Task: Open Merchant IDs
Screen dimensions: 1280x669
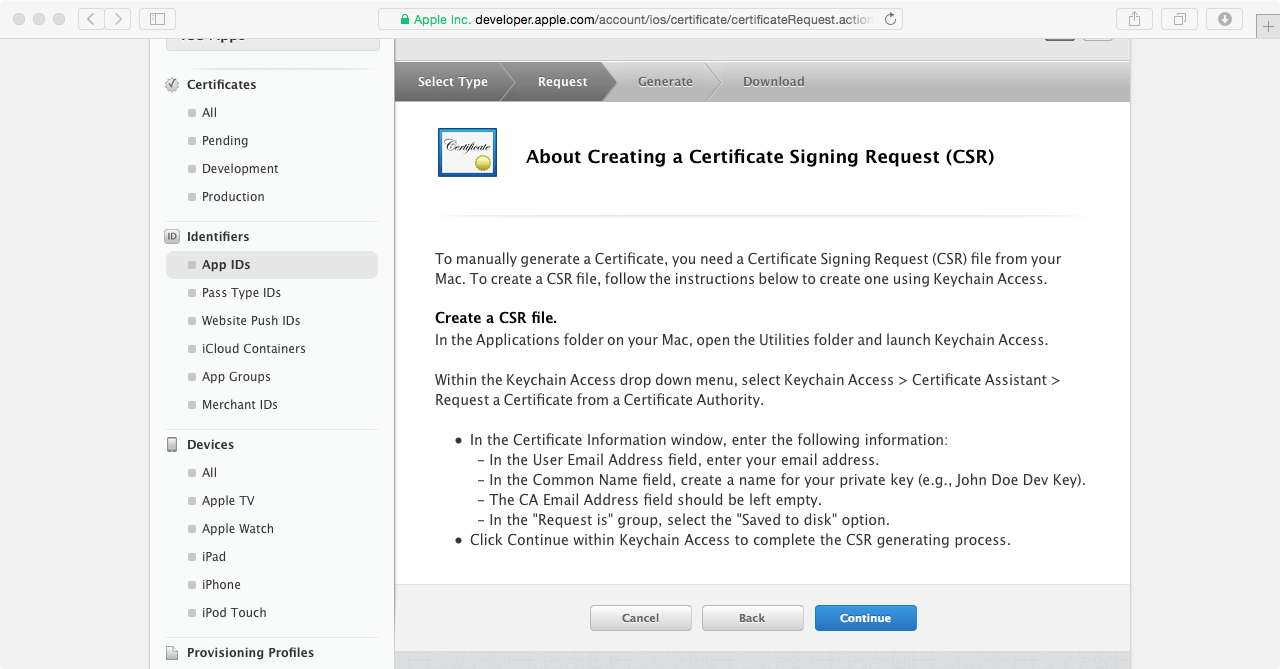Action: coord(240,405)
